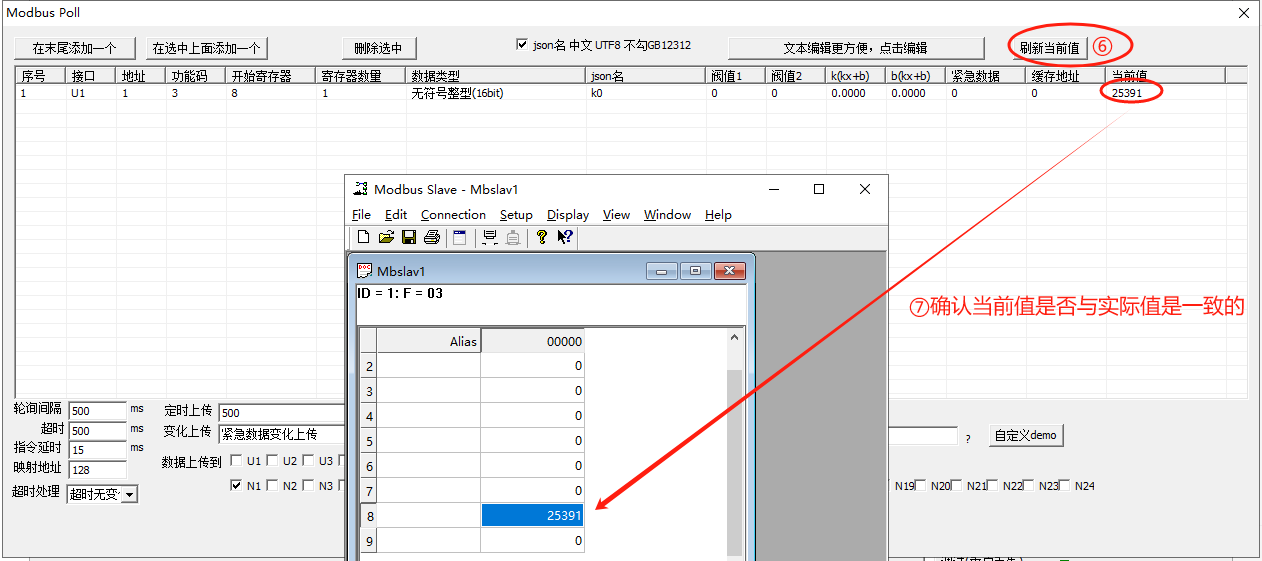Click the Print icon in Modbus Slave toolbar

click(x=431, y=237)
